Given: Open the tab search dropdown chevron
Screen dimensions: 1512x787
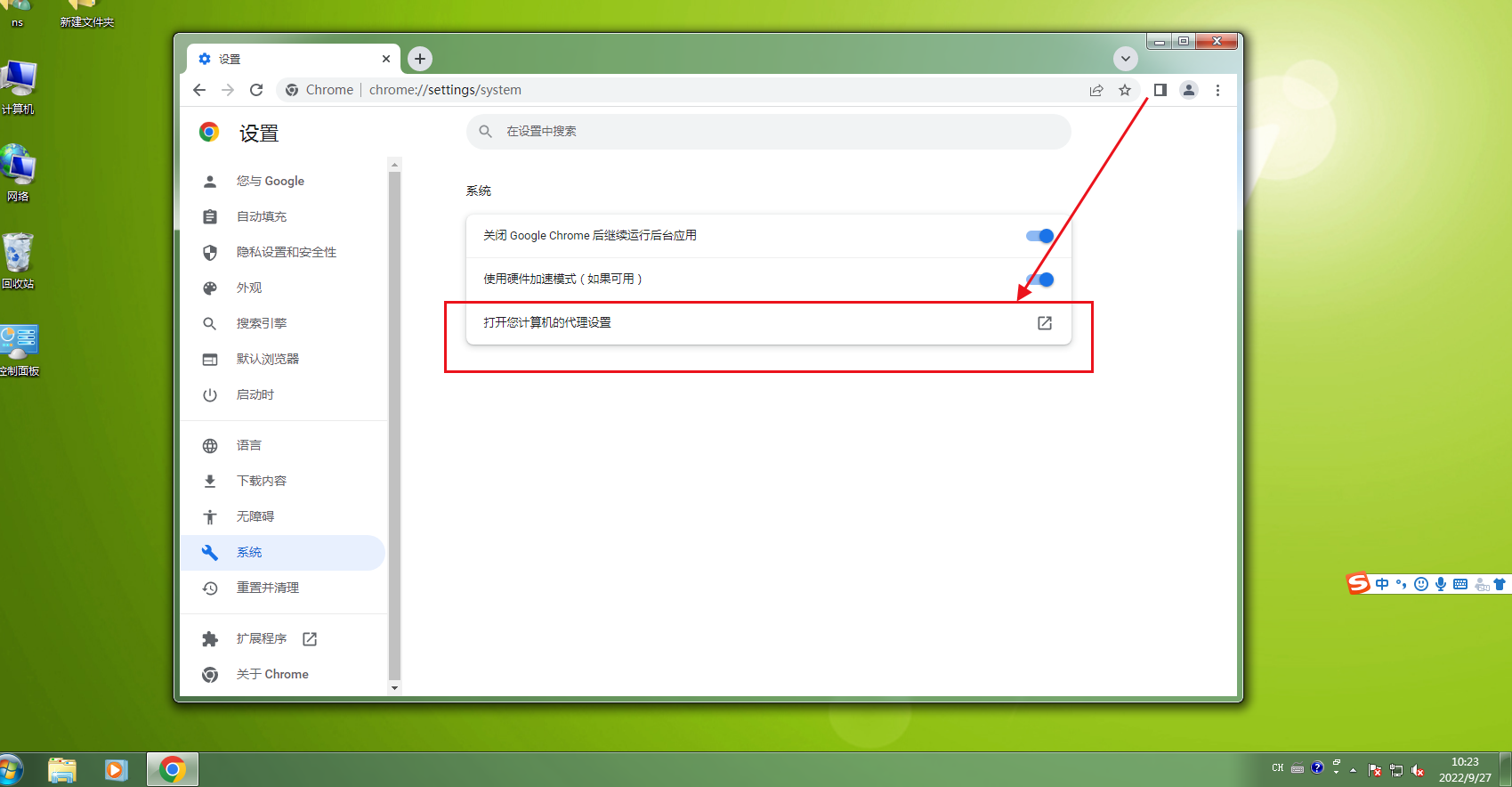Looking at the screenshot, I should 1126,59.
